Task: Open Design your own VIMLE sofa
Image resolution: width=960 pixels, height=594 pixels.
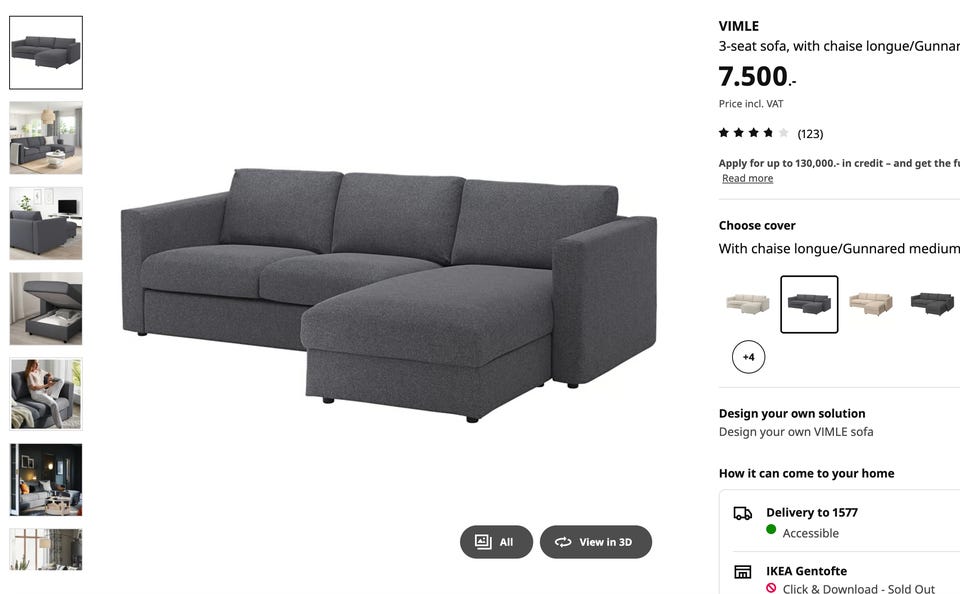Action: coord(796,432)
